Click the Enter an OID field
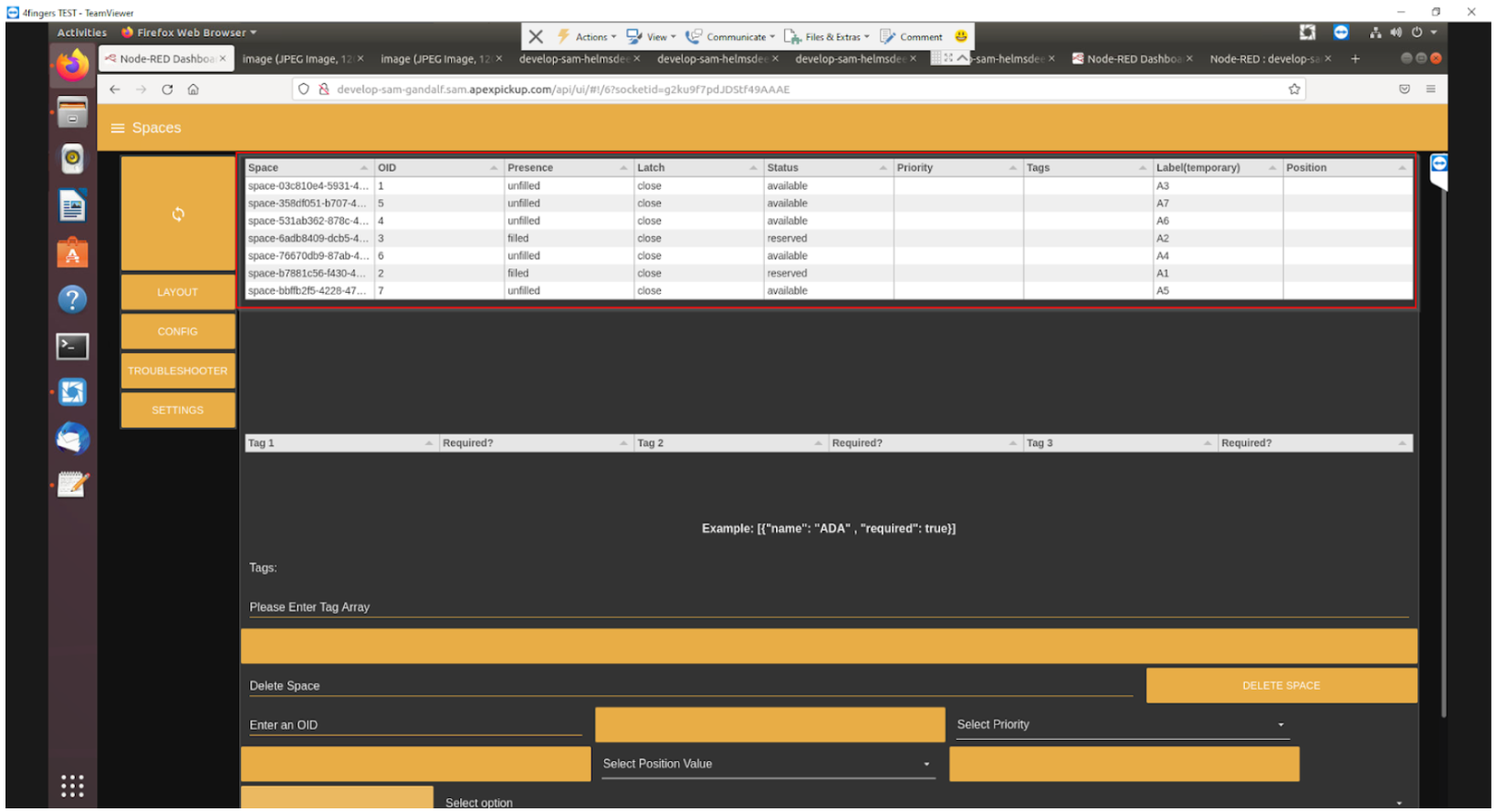This screenshot has height=812, width=1496. (414, 725)
